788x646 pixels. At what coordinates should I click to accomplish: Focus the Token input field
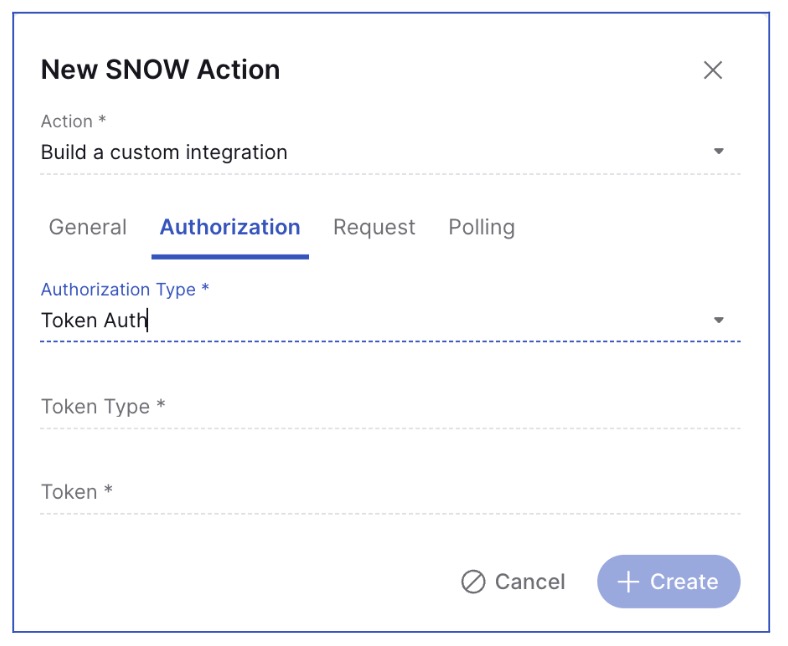point(390,492)
